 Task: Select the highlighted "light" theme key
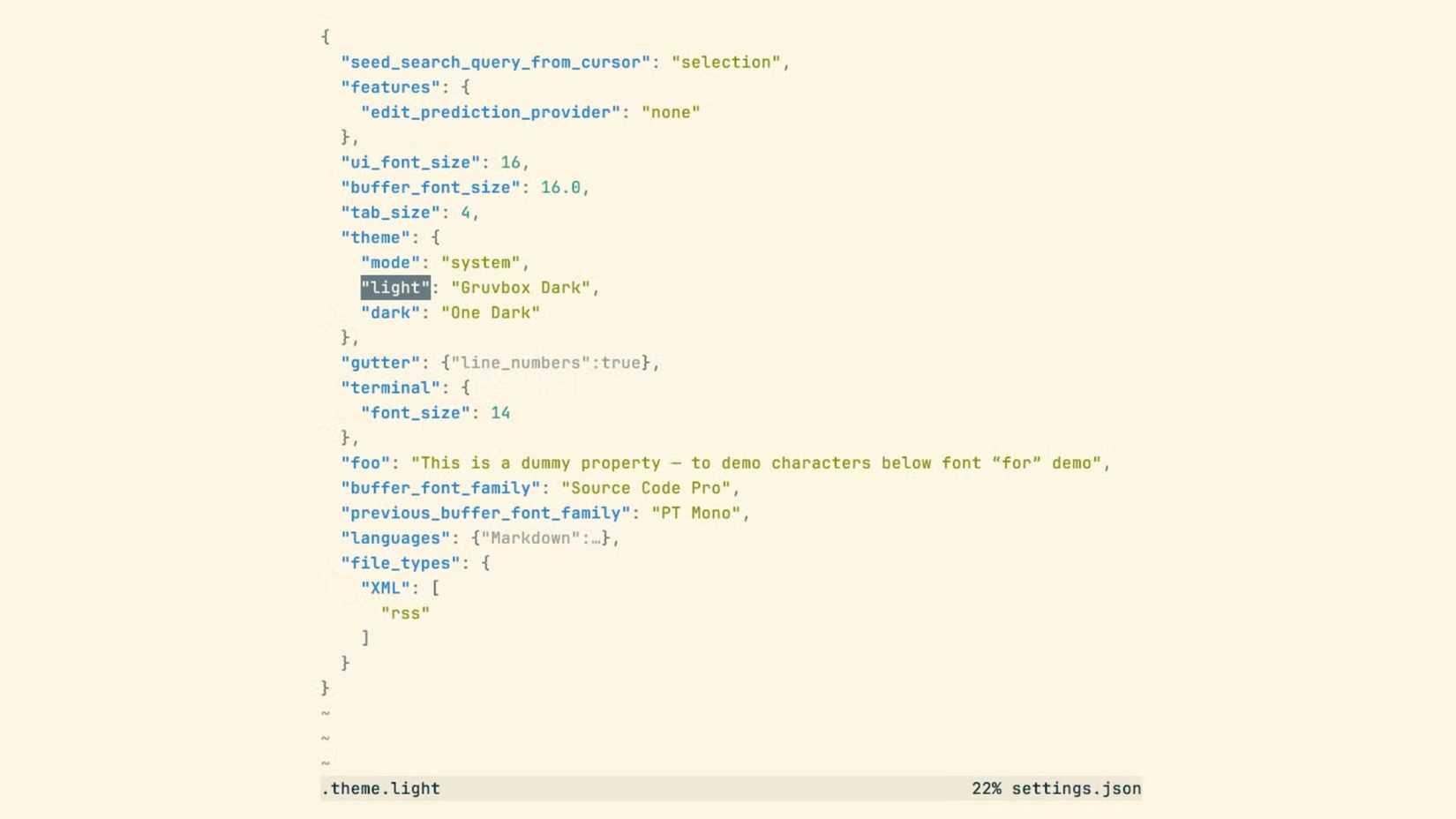394,287
